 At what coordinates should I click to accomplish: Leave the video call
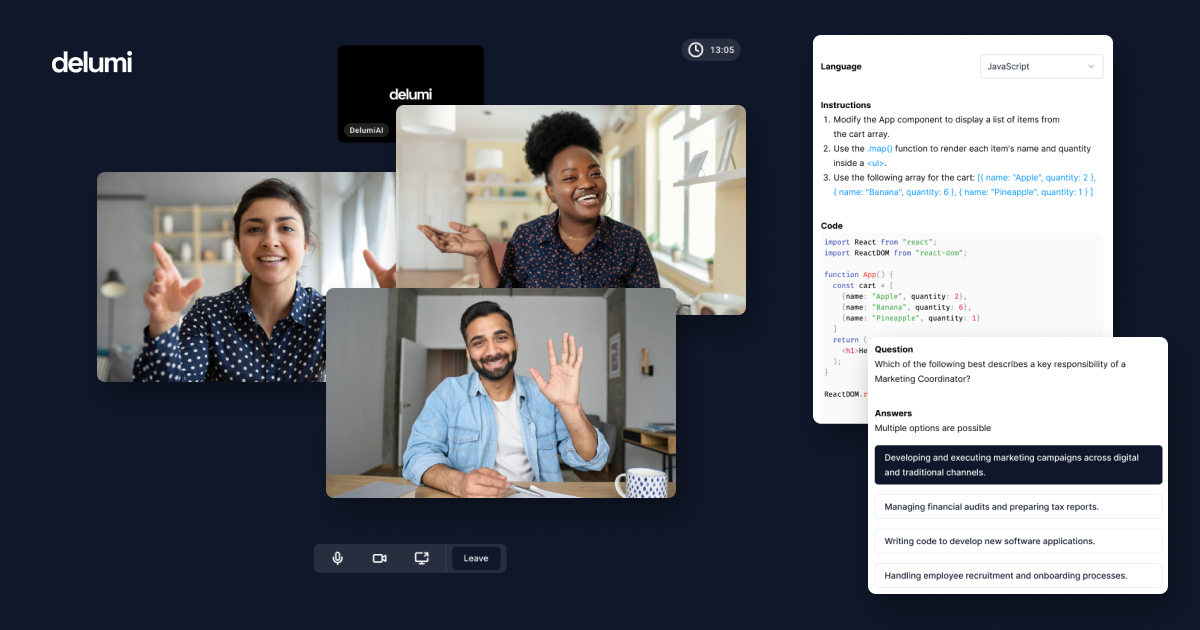tap(476, 558)
